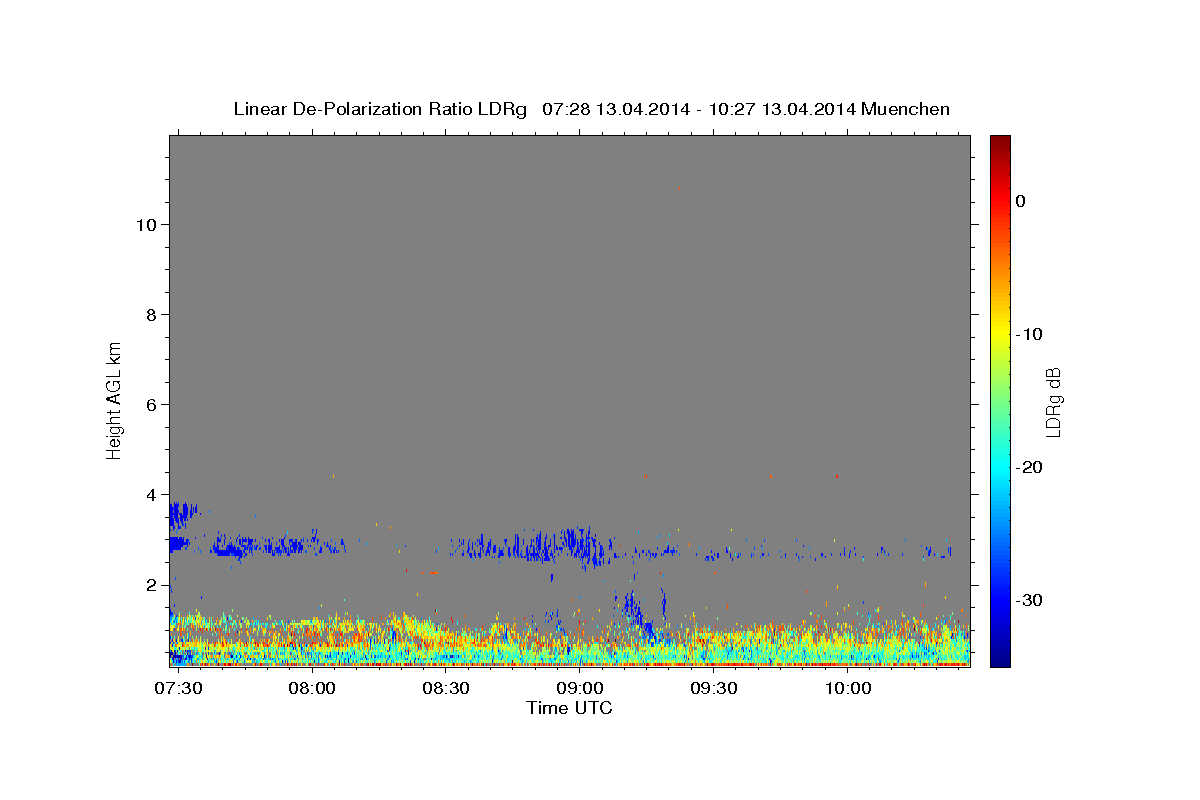1200x800 pixels.
Task: Click the plot title 'Linear De-Polarization Ratio LDRg'
Action: click(380, 109)
